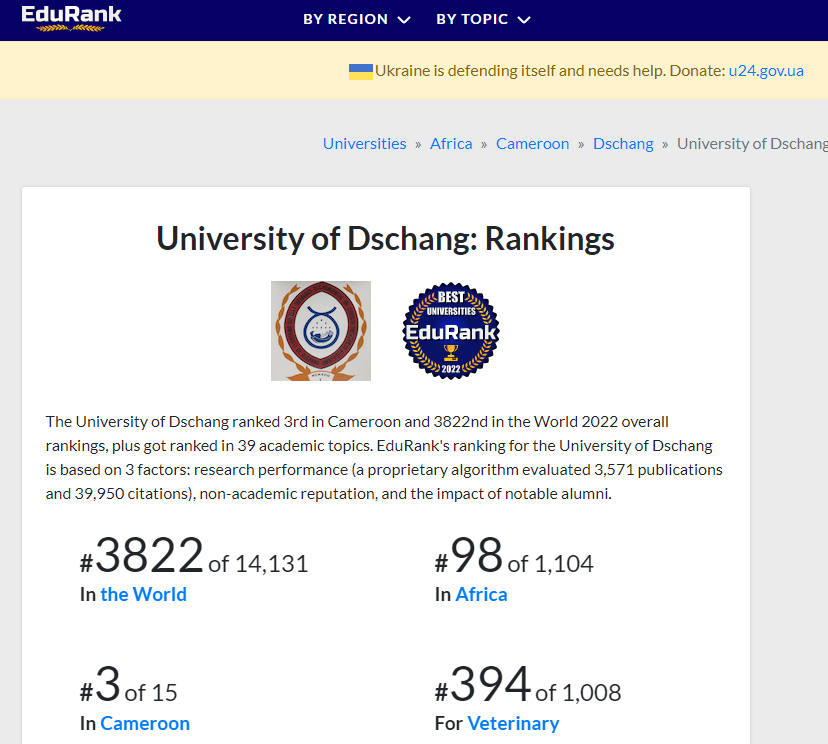Go to Africa breadcrumb link
828x744 pixels.
coord(451,144)
